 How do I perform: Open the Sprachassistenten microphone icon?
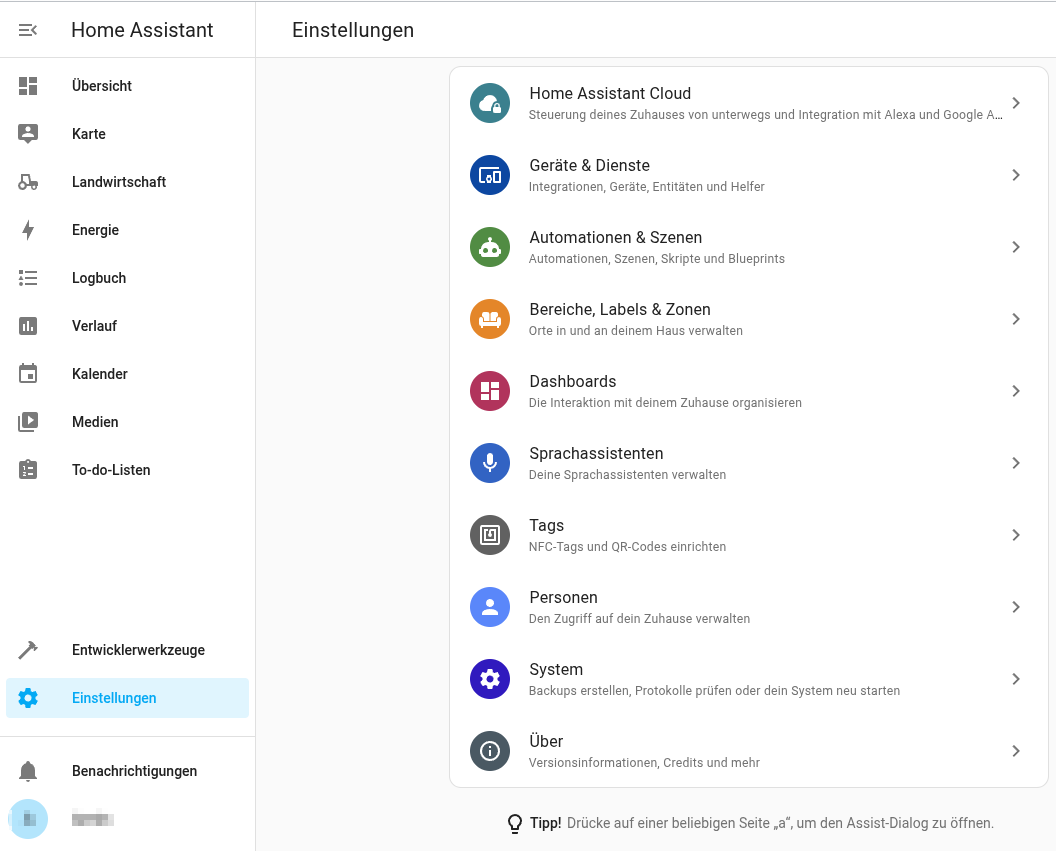point(489,463)
